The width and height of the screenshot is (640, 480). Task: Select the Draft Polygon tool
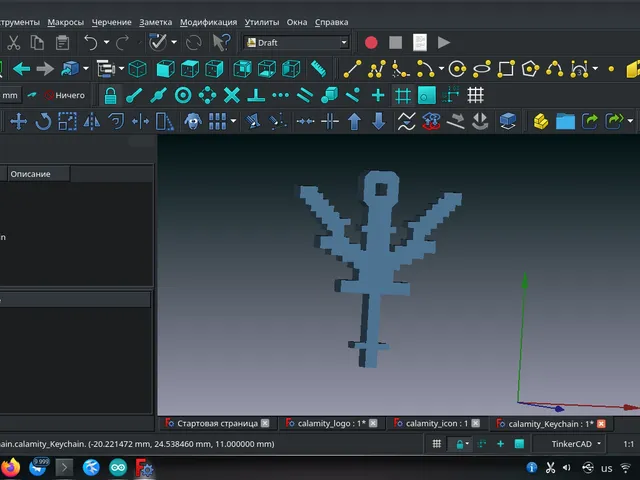(530, 69)
